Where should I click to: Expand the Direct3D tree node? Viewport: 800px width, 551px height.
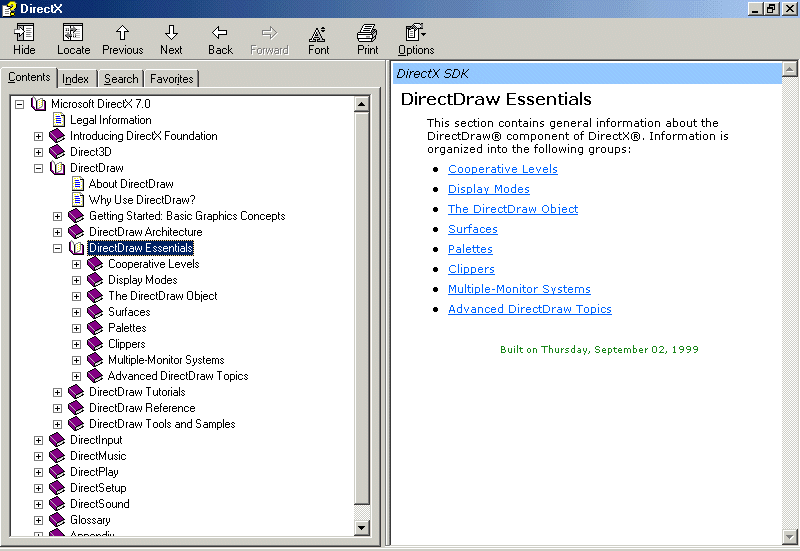(x=39, y=152)
